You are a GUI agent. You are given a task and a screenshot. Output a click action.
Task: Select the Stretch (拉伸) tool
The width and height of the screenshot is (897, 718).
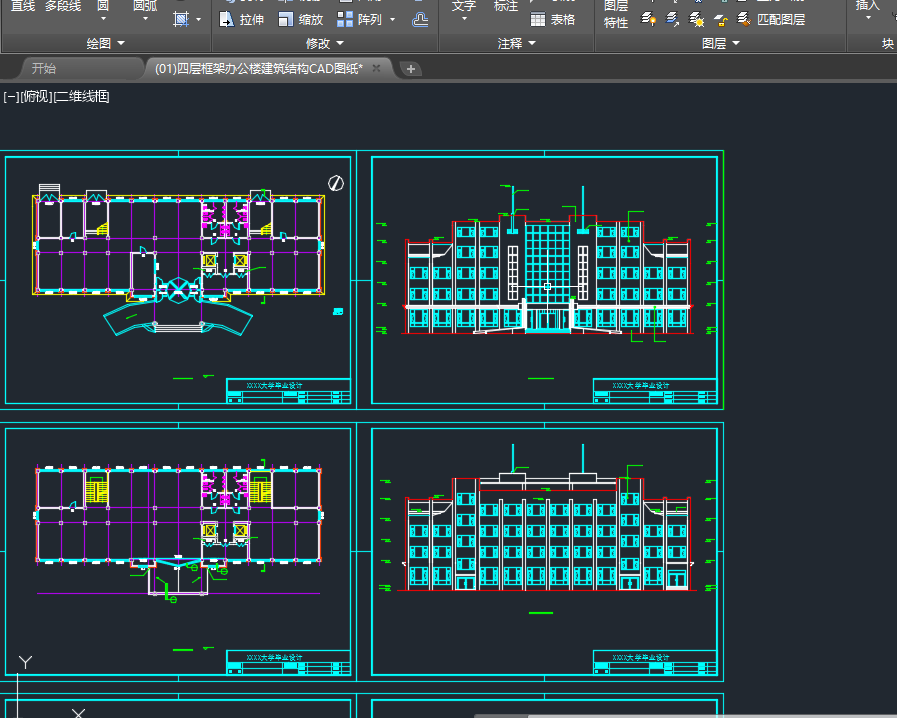coord(241,19)
